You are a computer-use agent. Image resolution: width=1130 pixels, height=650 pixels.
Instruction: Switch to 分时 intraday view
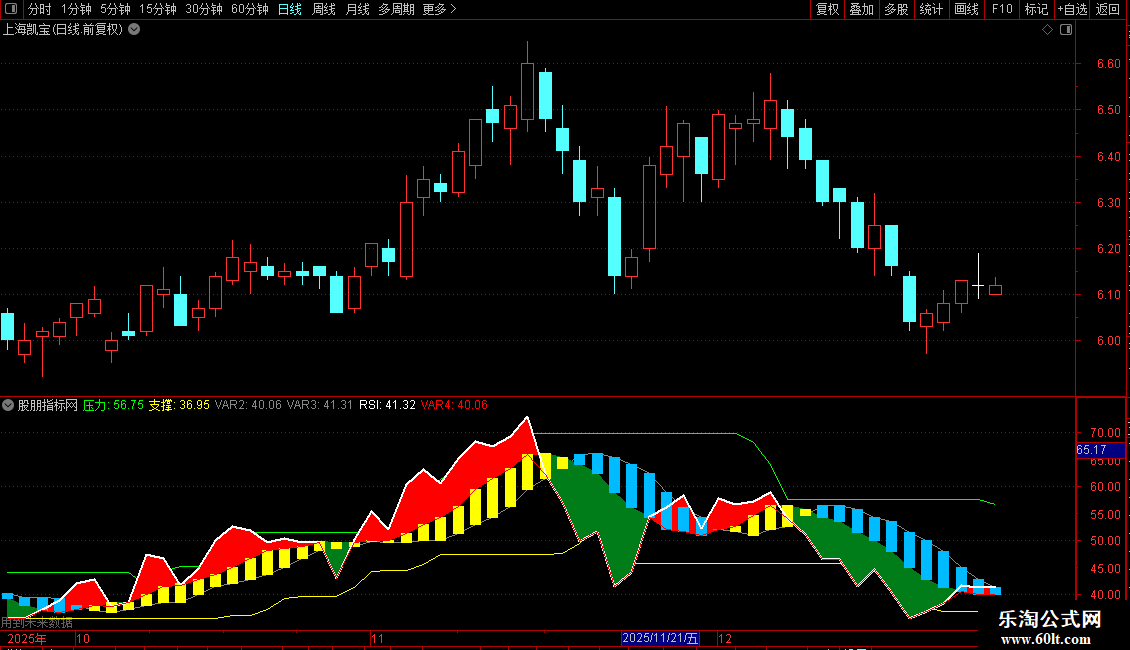40,9
